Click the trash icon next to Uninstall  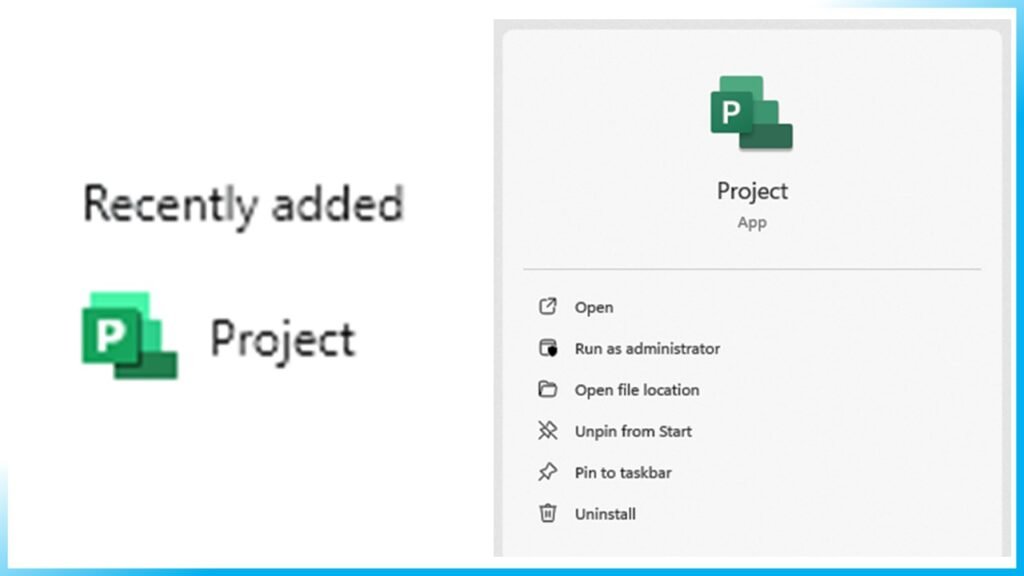547,513
